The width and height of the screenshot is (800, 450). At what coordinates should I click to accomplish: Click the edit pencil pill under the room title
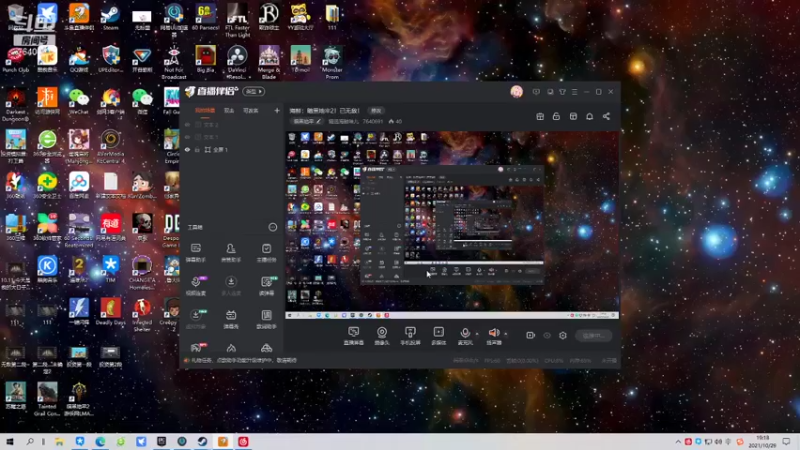coord(307,121)
